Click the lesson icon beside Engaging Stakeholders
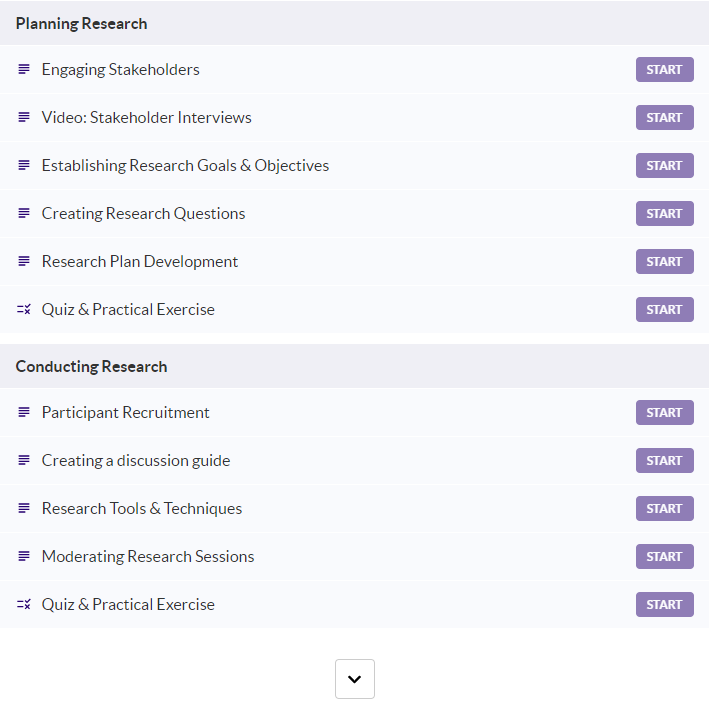This screenshot has width=709, height=722. (x=23, y=70)
